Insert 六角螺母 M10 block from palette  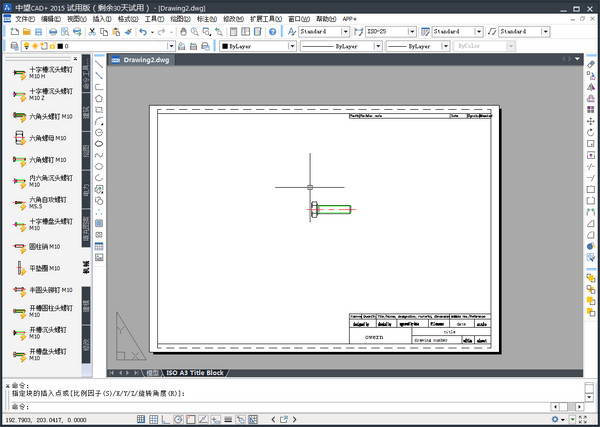point(40,138)
